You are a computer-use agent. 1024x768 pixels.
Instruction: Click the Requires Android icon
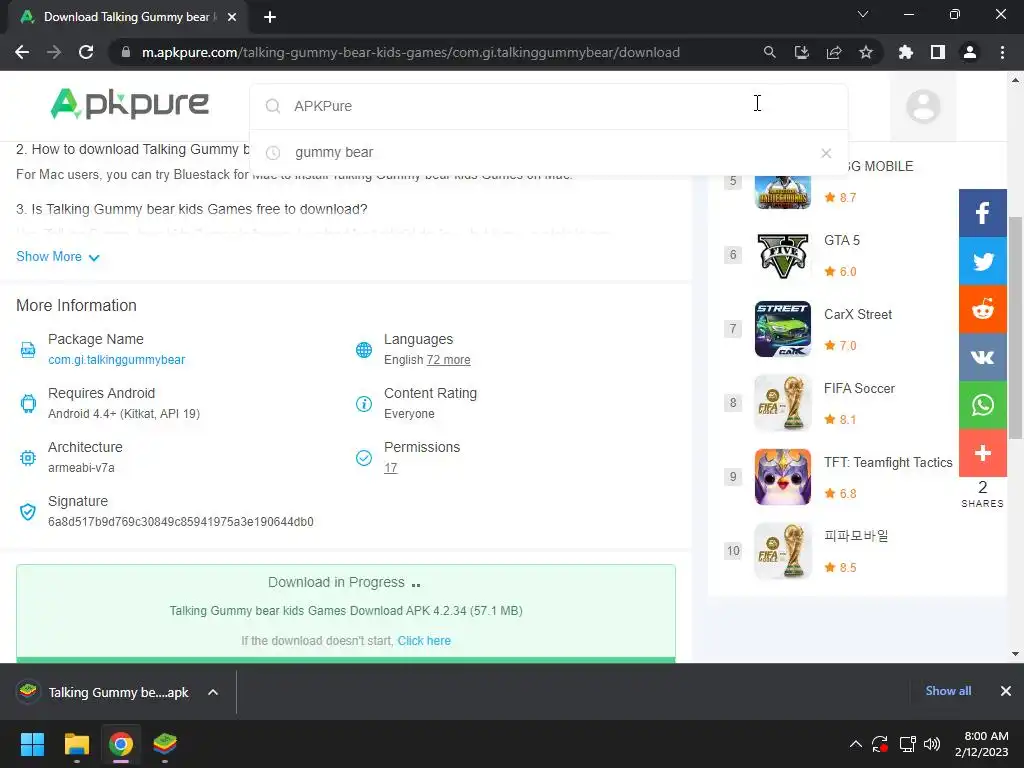coord(27,404)
